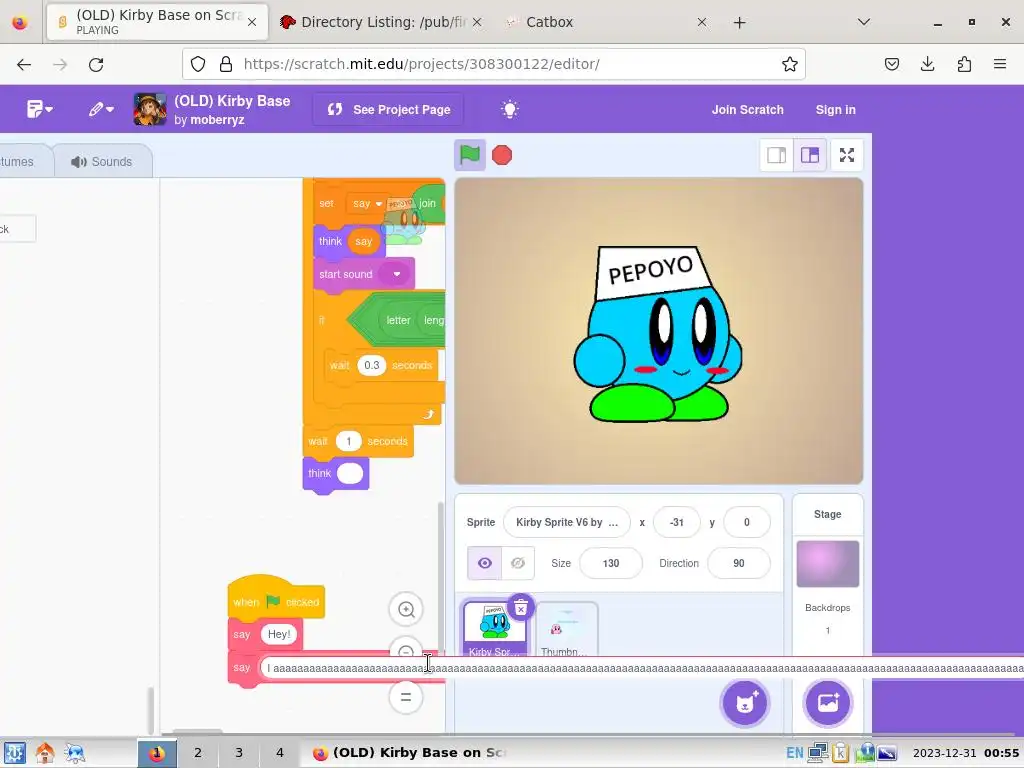Edit the Hey! text in say block
Screen dimensions: 1024x768
(x=279, y=634)
